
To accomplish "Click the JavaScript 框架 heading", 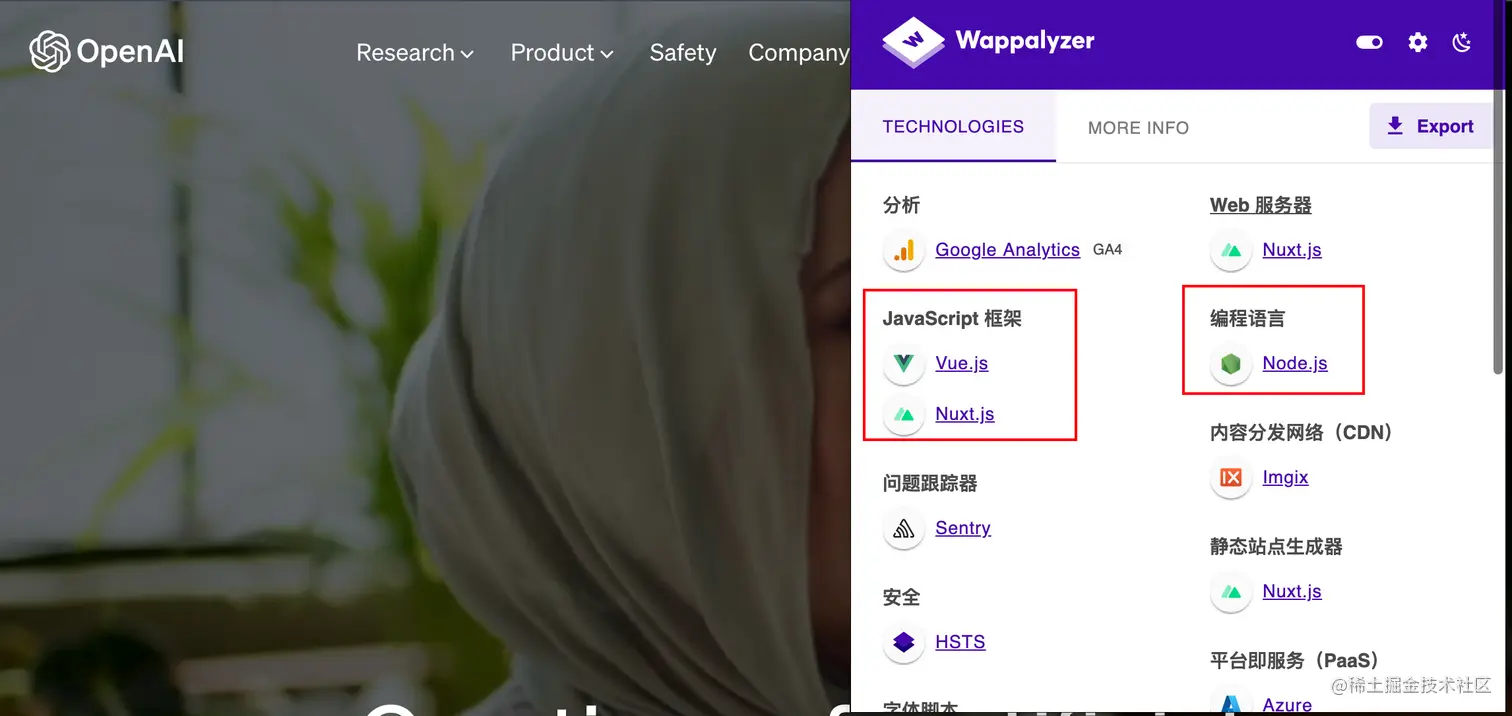I will [x=952, y=319].
